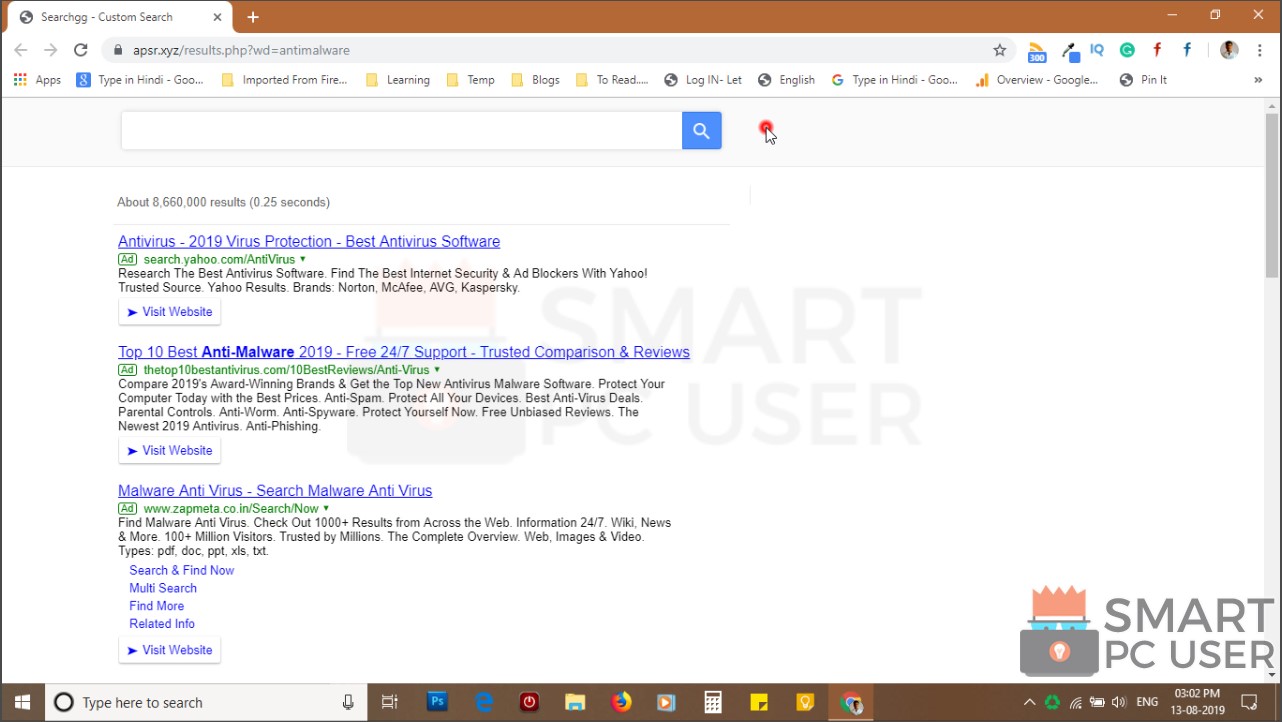Click the site security padlock indicator
Image resolution: width=1282 pixels, height=722 pixels.
(117, 49)
